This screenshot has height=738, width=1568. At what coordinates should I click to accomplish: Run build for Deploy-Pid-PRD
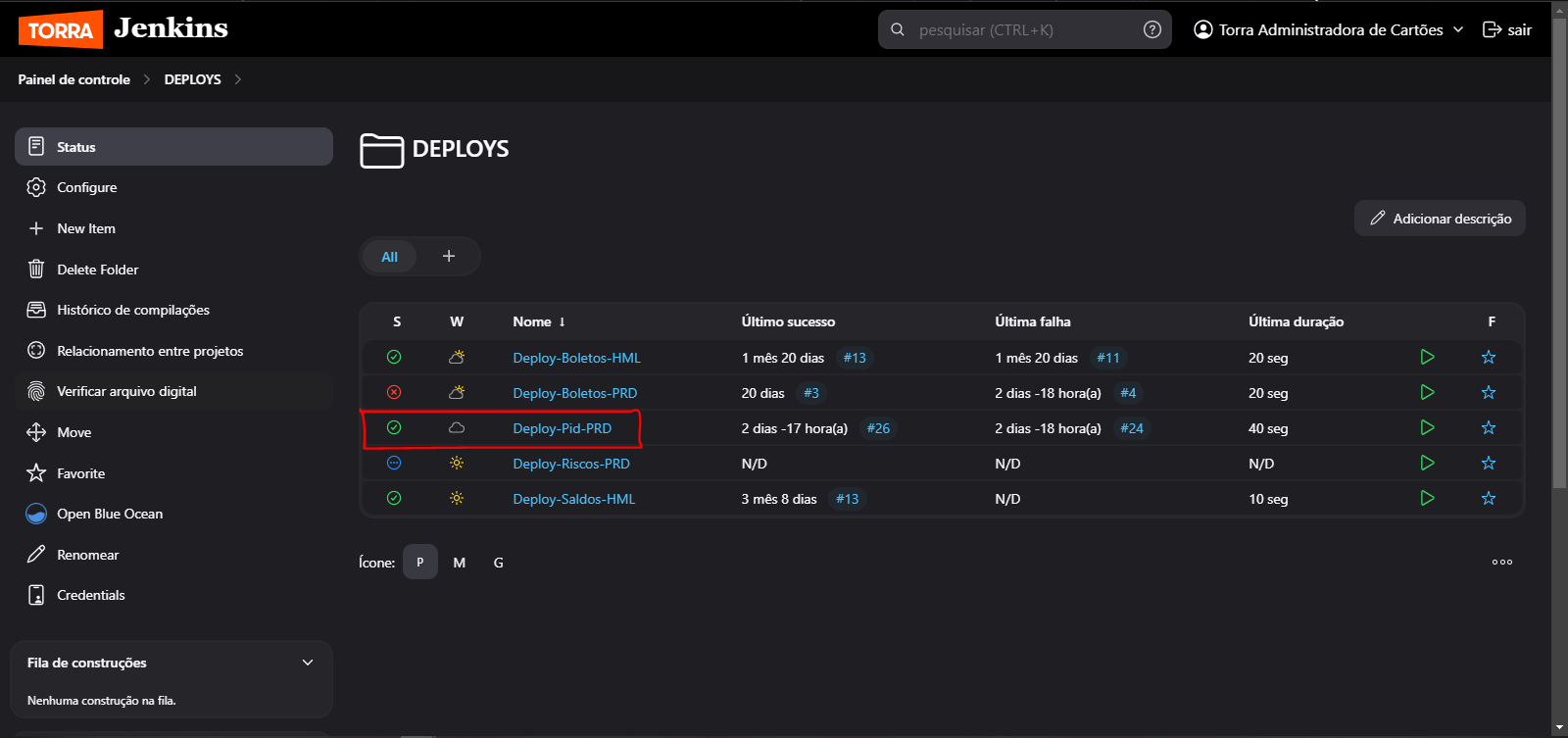point(1427,427)
